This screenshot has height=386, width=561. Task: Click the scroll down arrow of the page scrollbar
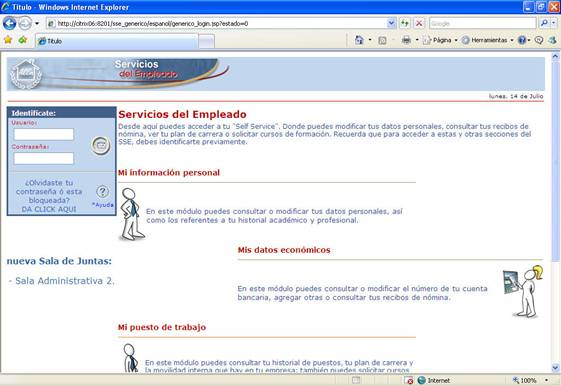click(x=555, y=368)
